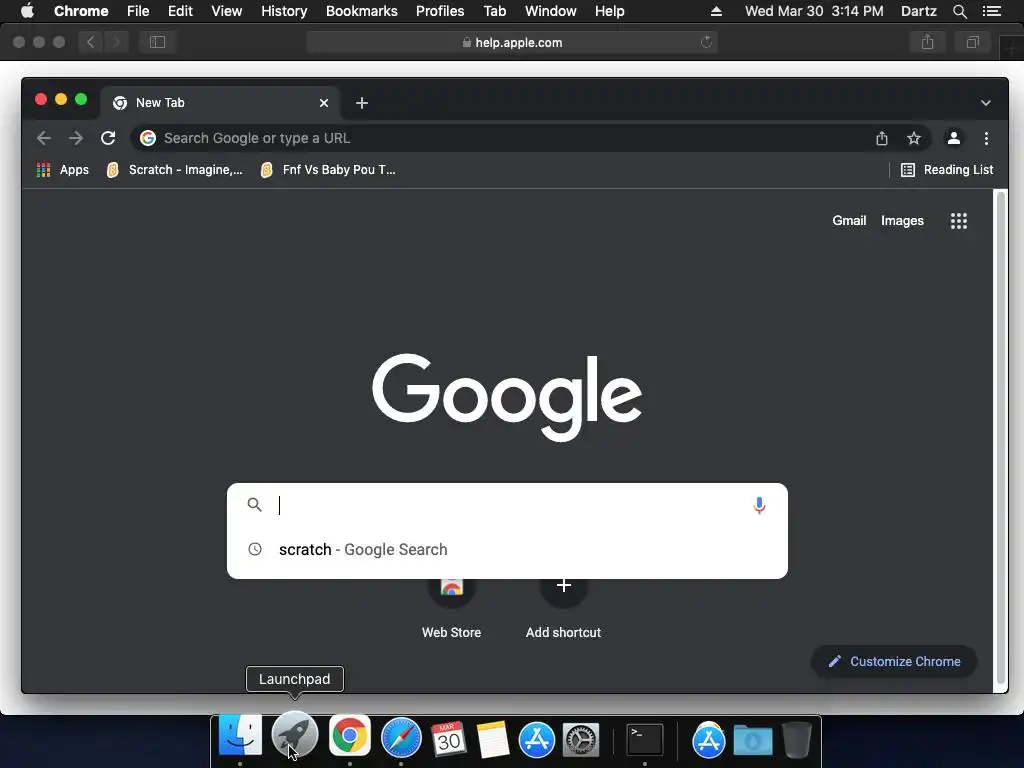Screen dimensions: 1024x768
Task: Open Spotlight search in menu bar
Action: (x=959, y=11)
